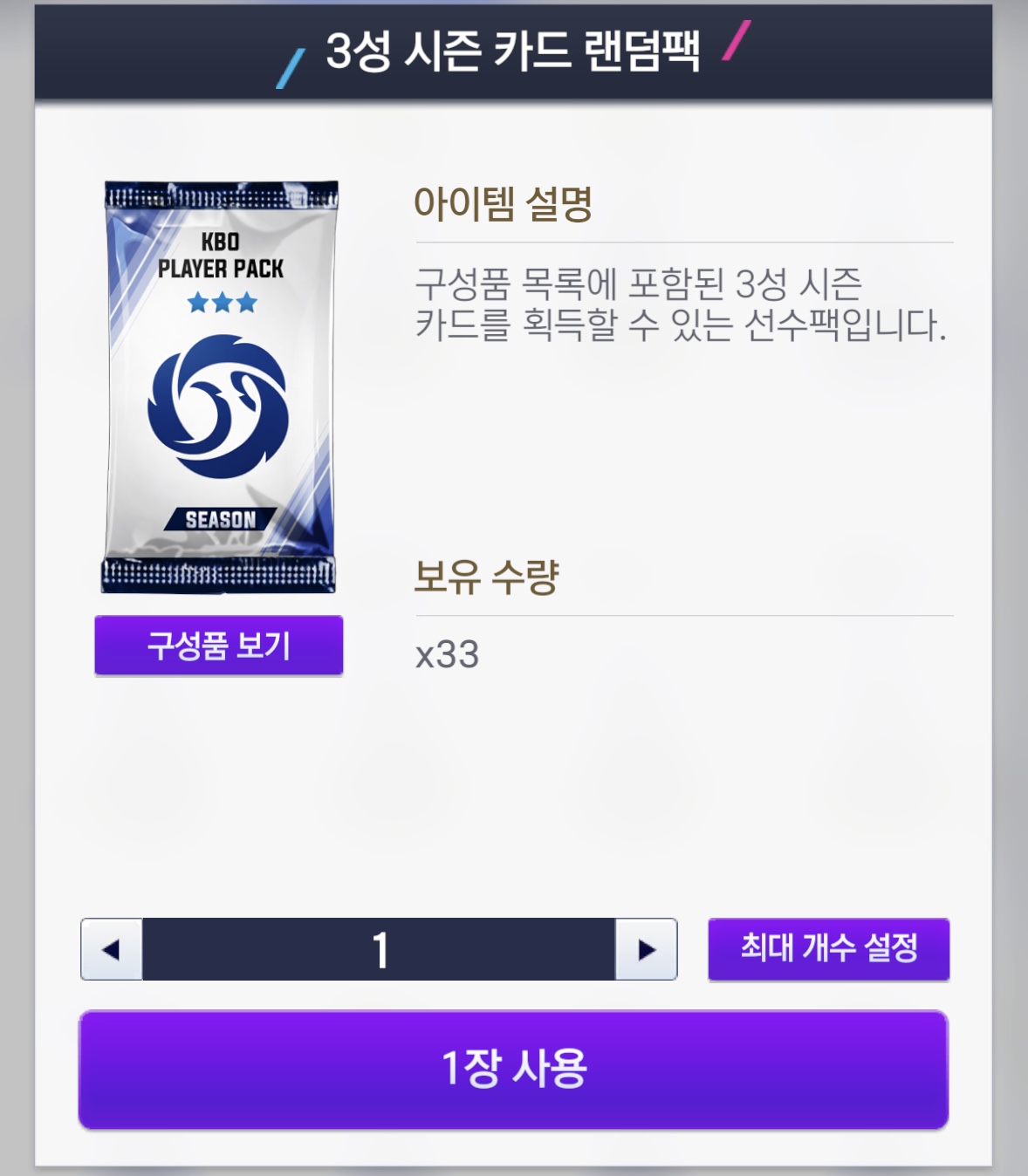Decrease quantity with the left arrow

point(112,949)
